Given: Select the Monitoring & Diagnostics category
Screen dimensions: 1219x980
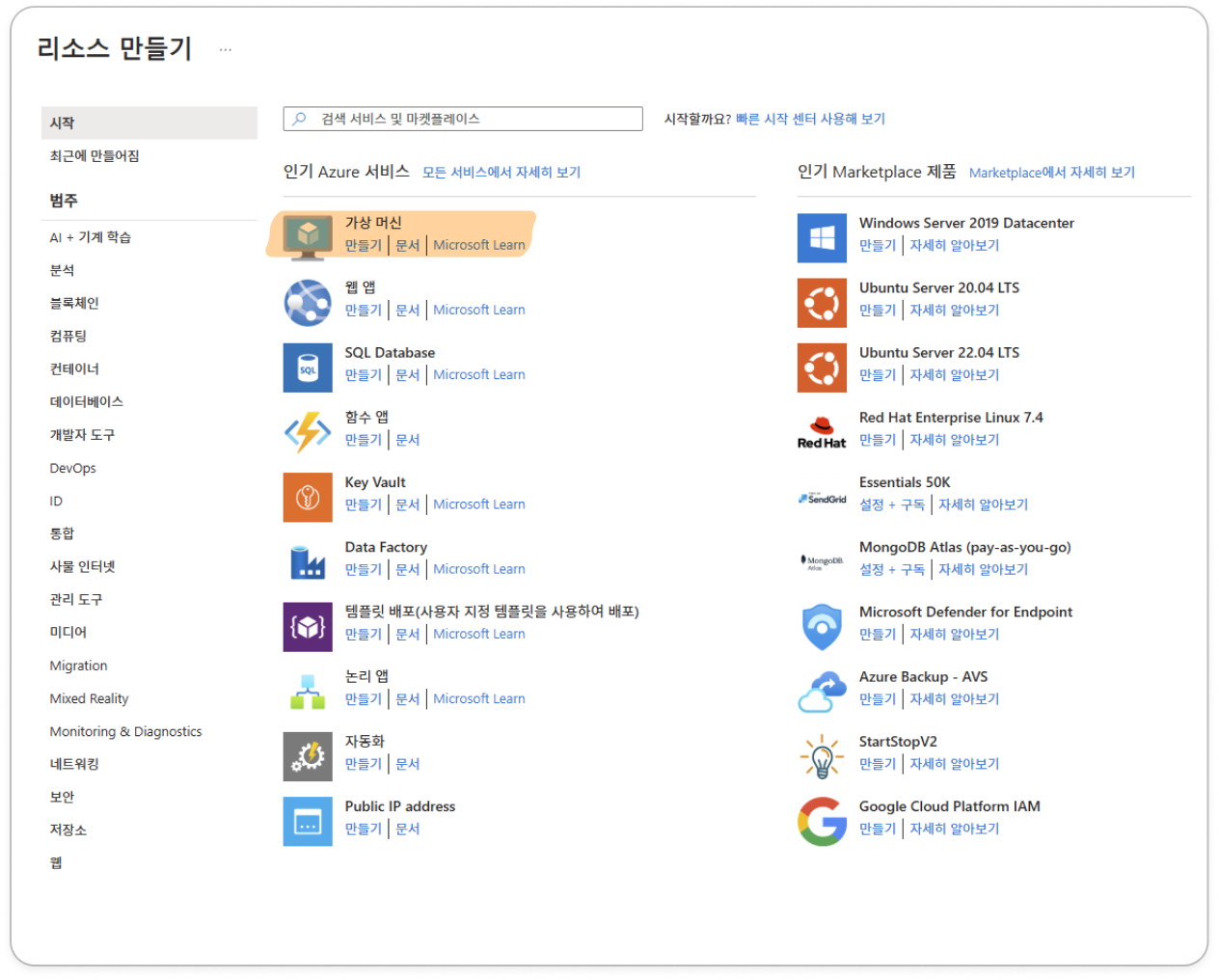Looking at the screenshot, I should pos(126,731).
